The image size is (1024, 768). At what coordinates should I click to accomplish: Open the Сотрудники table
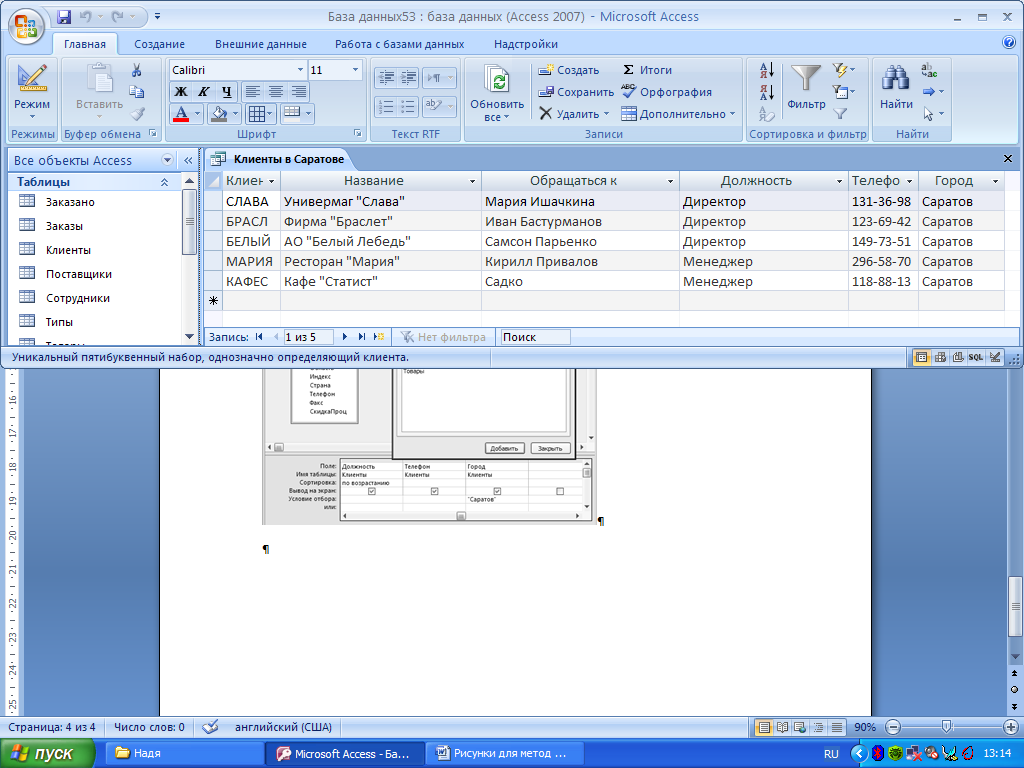pyautogui.click(x=77, y=298)
